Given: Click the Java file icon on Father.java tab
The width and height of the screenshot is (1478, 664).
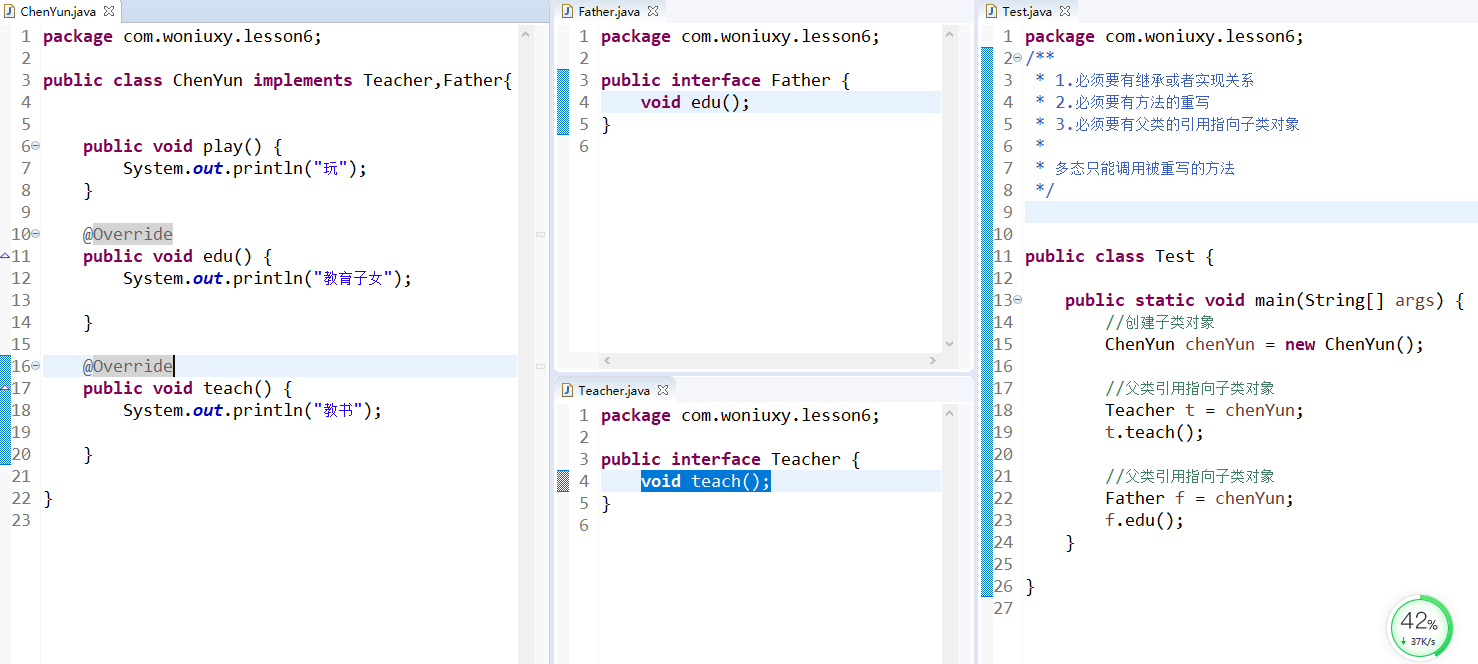Looking at the screenshot, I should (x=568, y=12).
